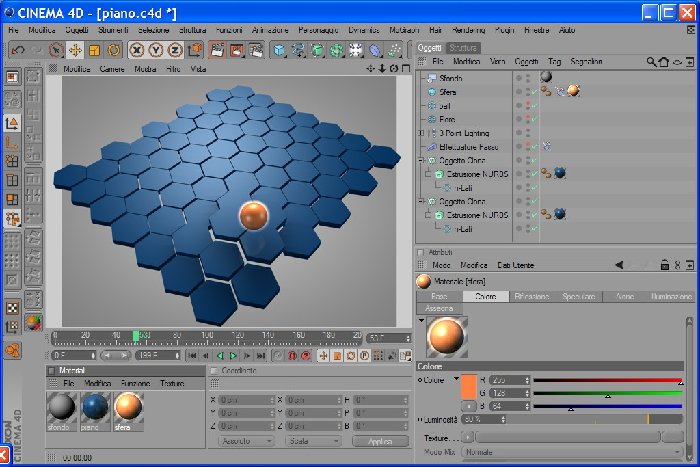This screenshot has height=467, width=700.
Task: Adjust the Luminosità slider
Action: pyautogui.click(x=596, y=419)
